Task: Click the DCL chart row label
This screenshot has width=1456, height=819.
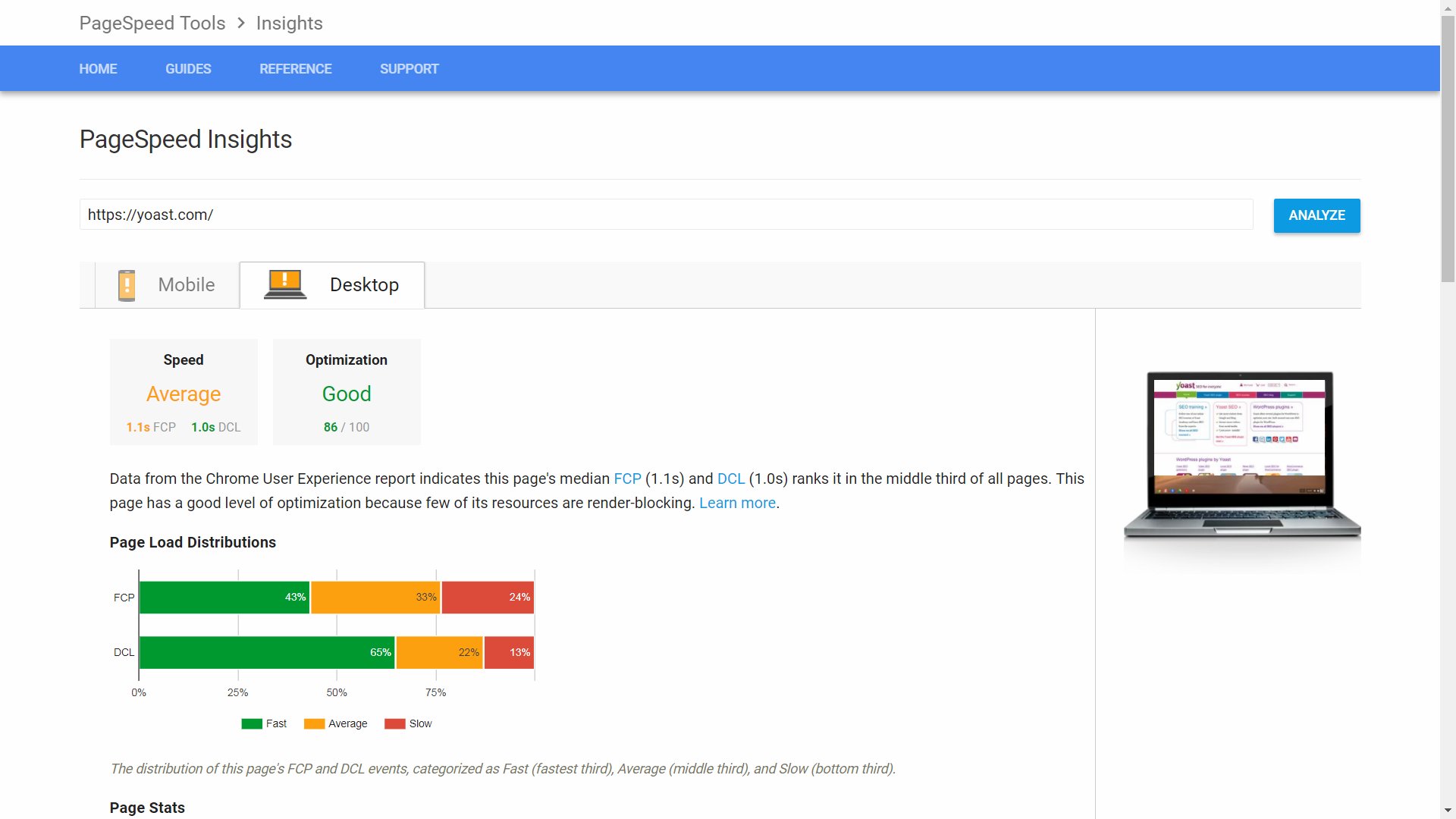Action: 124,652
